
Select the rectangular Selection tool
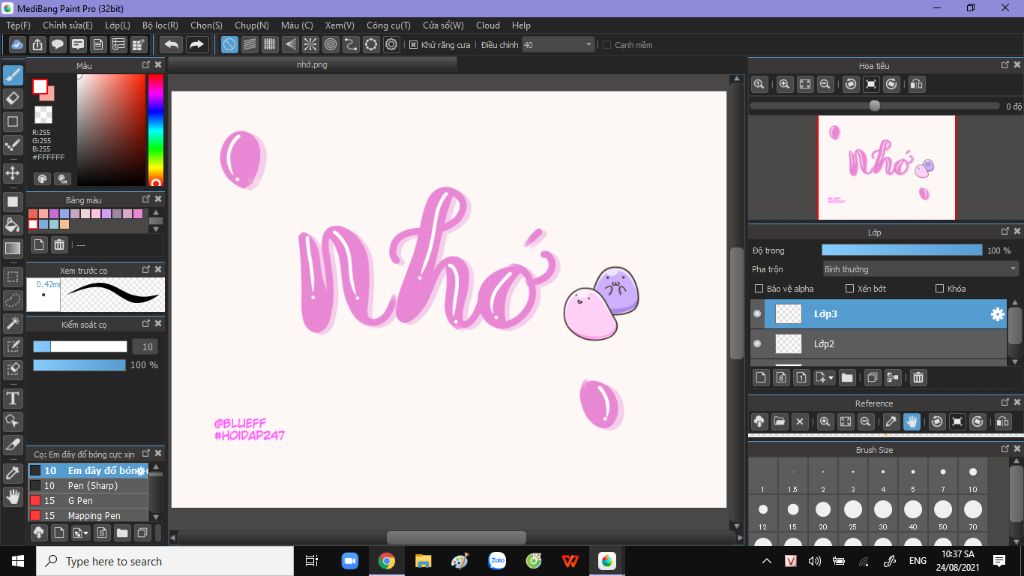13,277
